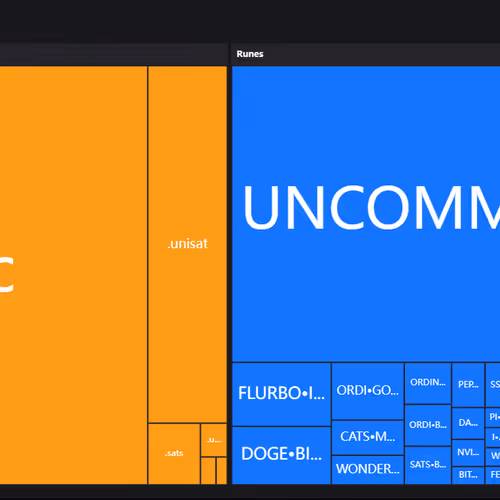Click the SATS•B... rune tile

(x=428, y=465)
